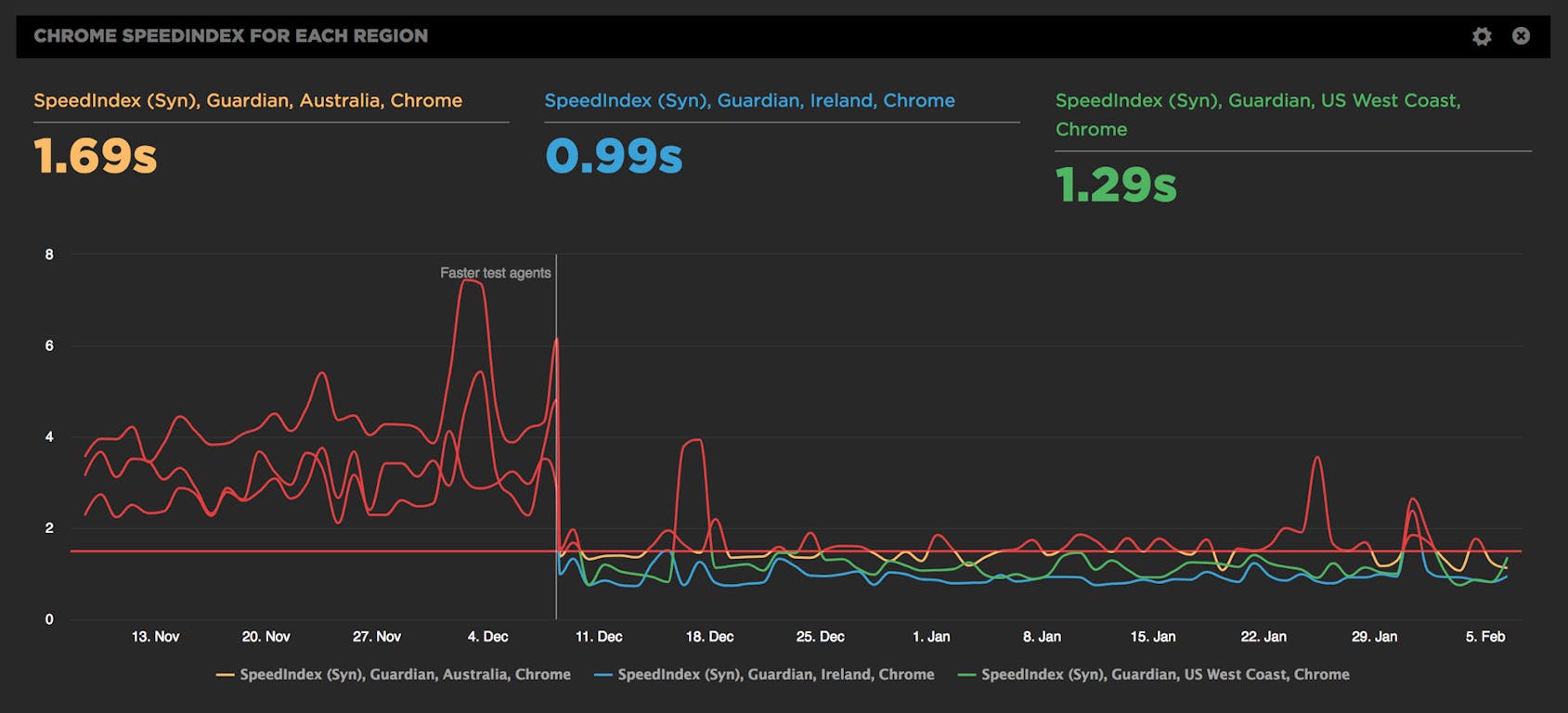1568x713 pixels.
Task: Click the US West Coast green legend marker
Action: (x=966, y=675)
